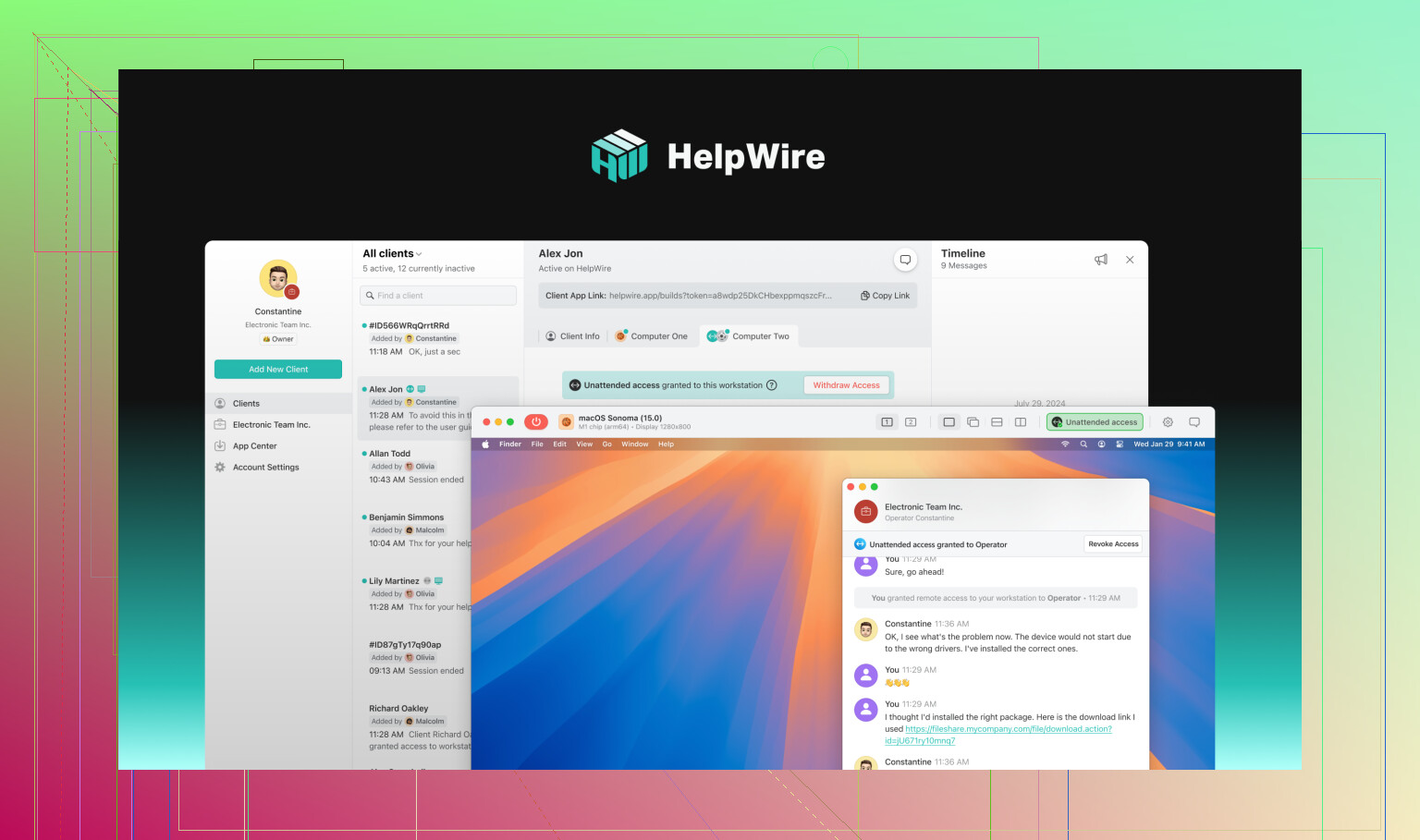Open the Apple menu in remote desktop
This screenshot has width=1420, height=840.
coord(484,444)
